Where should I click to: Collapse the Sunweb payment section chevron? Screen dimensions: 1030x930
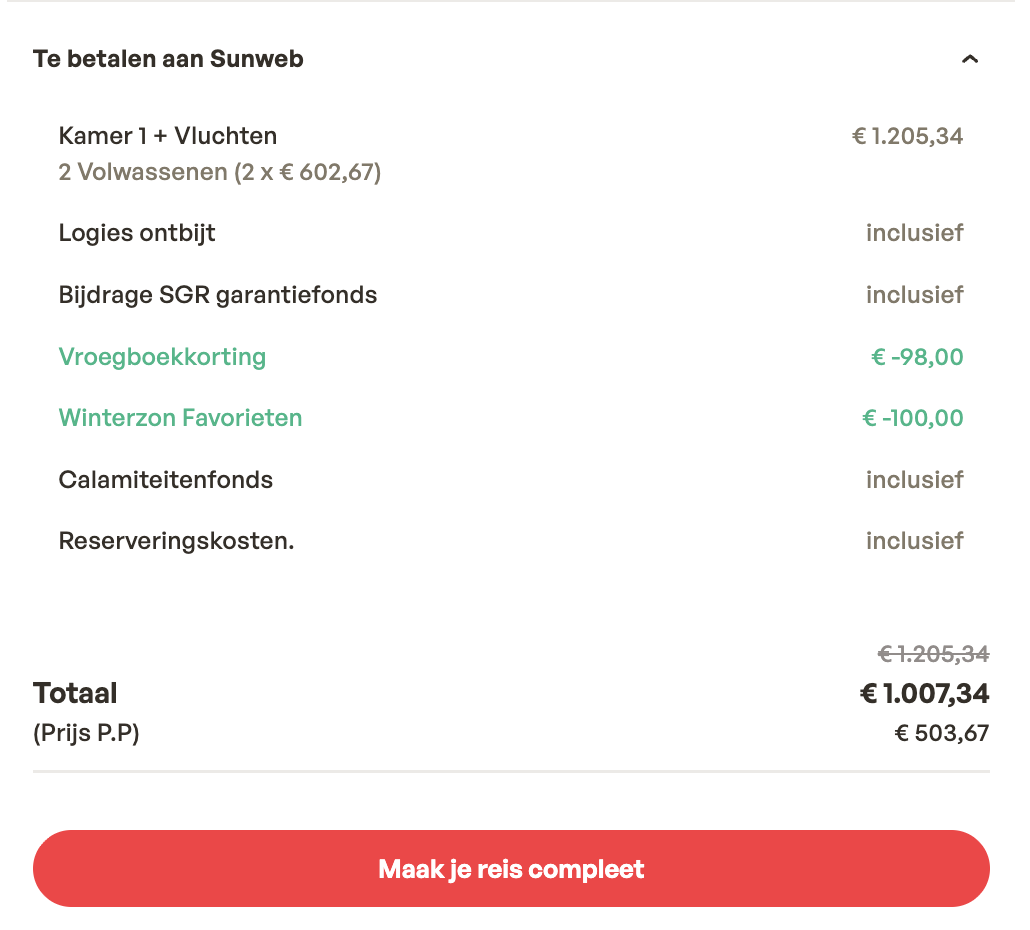tap(968, 60)
